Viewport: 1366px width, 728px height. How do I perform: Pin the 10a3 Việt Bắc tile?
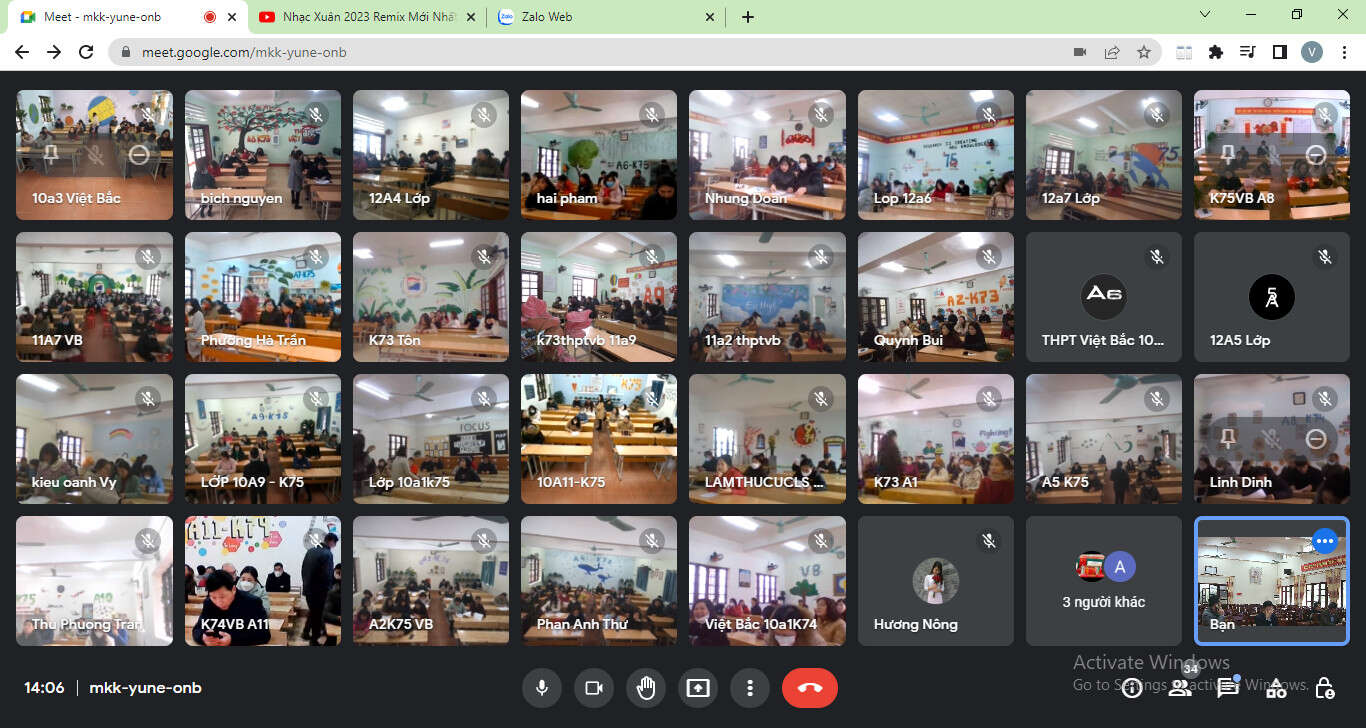point(50,155)
